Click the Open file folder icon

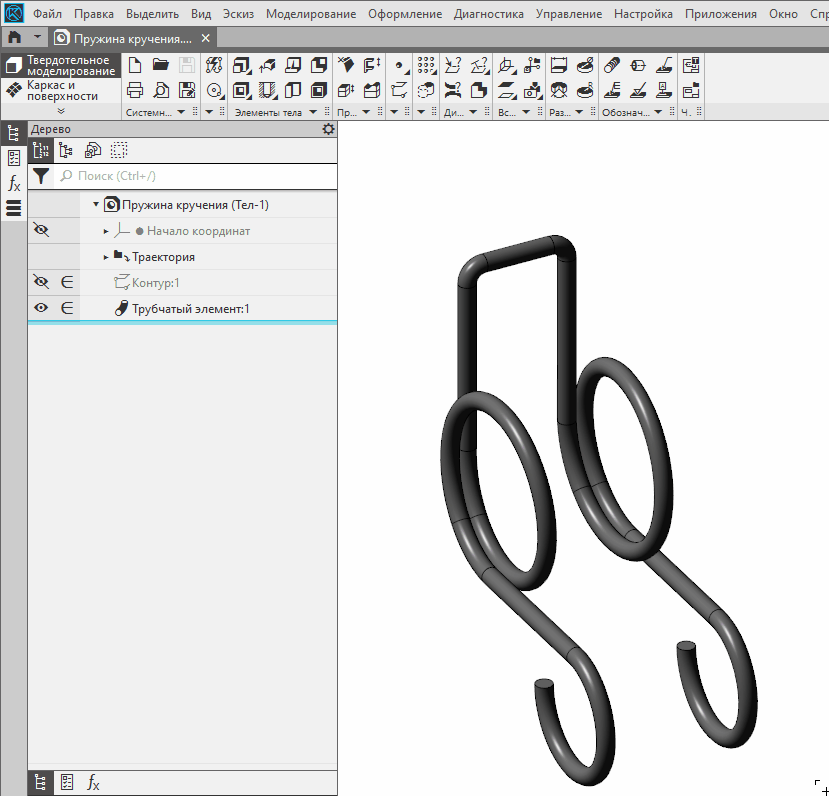[160, 65]
